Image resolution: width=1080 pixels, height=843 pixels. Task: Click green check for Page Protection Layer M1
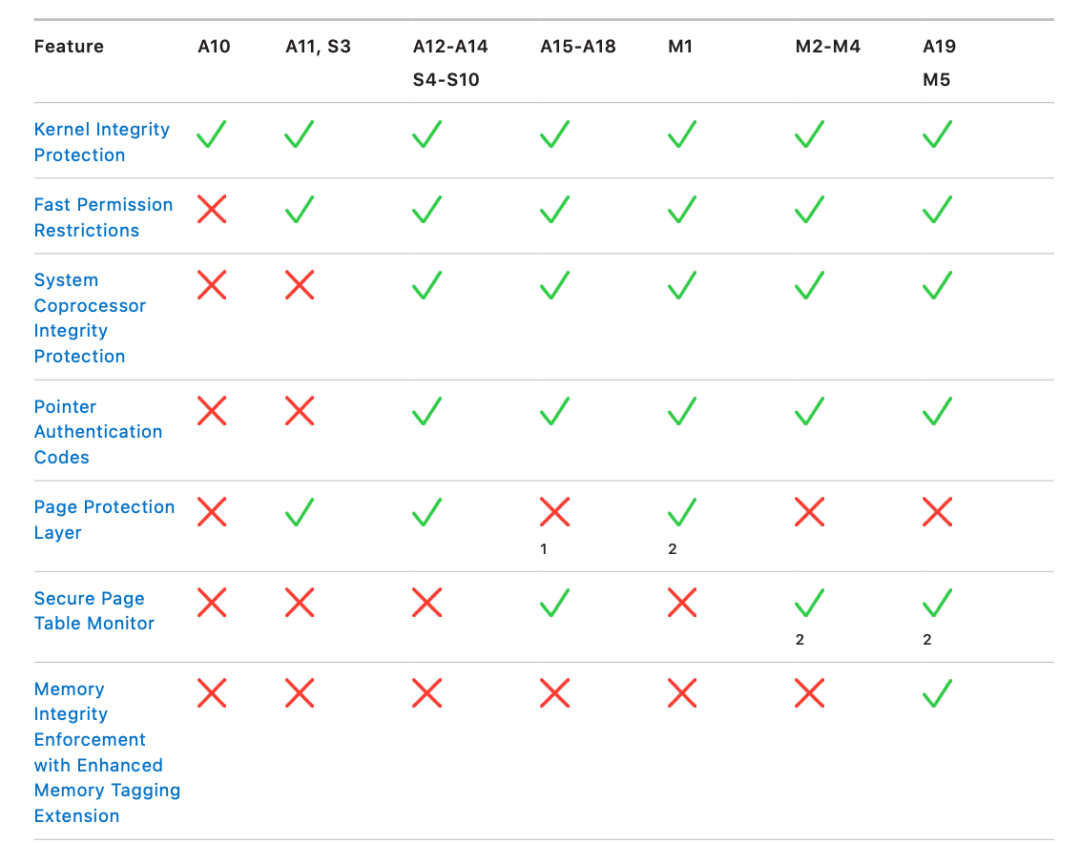click(682, 513)
